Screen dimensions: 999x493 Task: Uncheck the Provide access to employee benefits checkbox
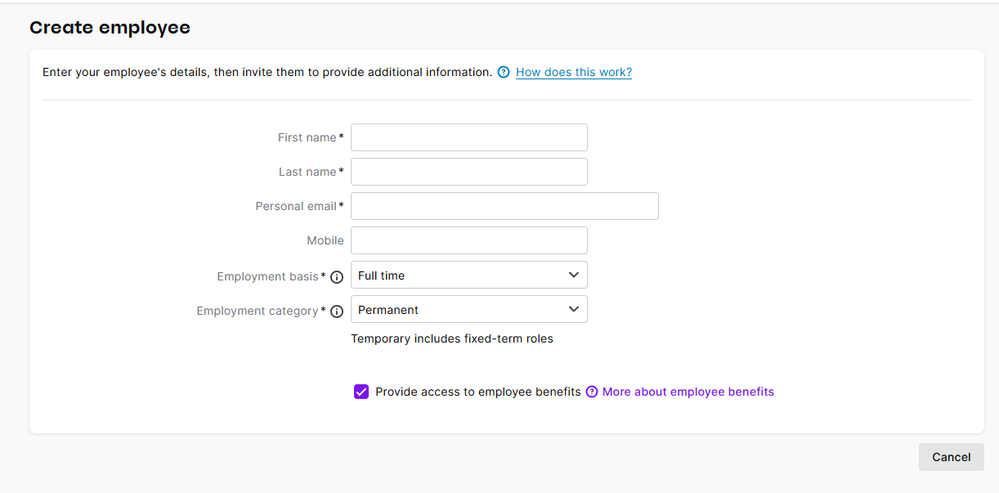point(361,392)
